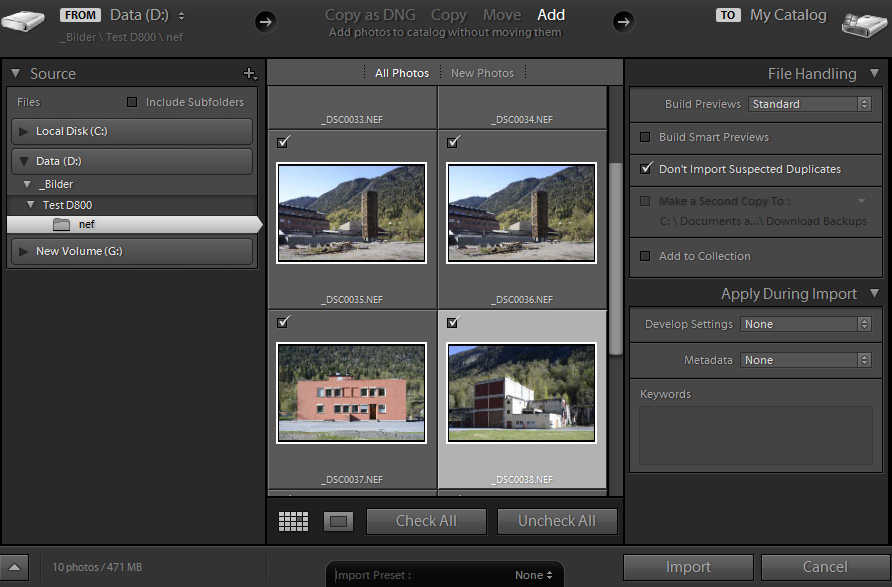The height and width of the screenshot is (587, 892).
Task: Select Copy import mode
Action: [x=449, y=15]
